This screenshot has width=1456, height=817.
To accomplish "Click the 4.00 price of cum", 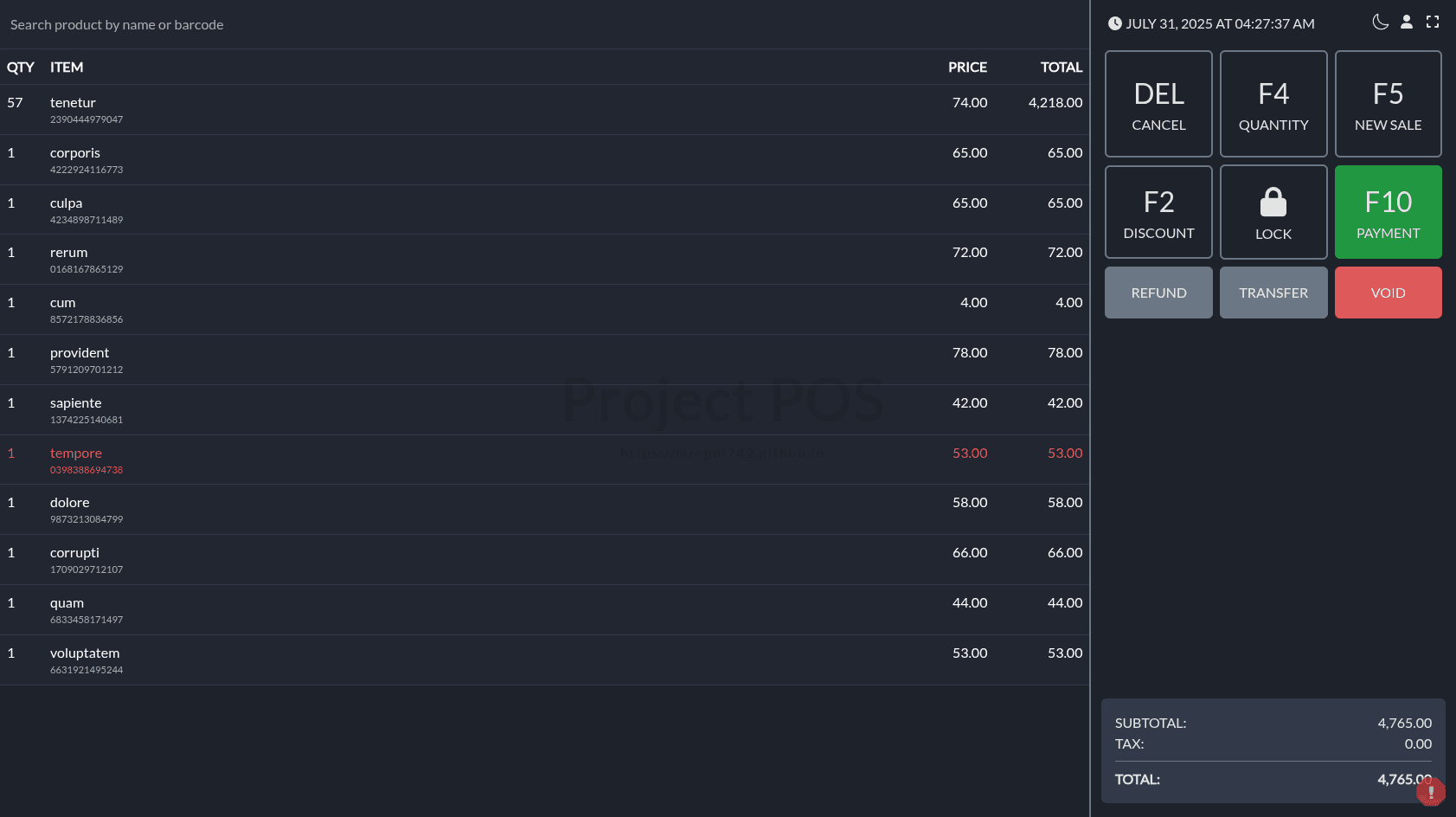I will (974, 303).
